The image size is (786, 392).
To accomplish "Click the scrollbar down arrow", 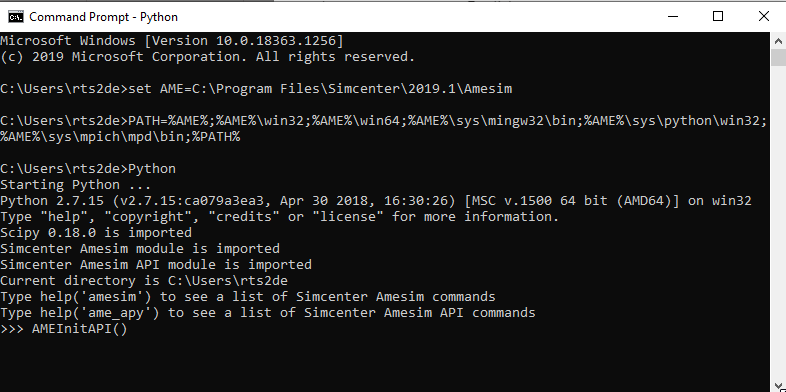I will (x=778, y=385).
